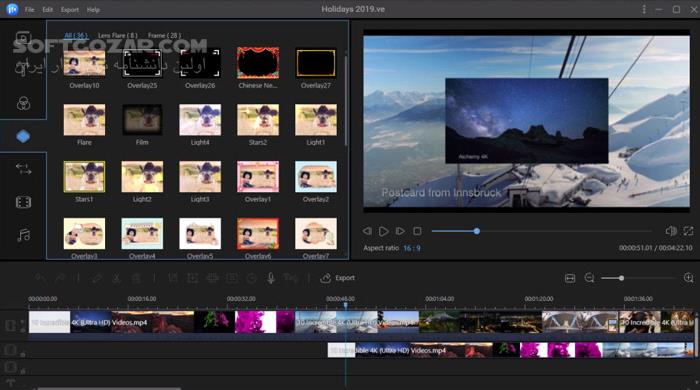The image size is (700, 390).
Task: Click the Mosaic tool icon
Action: point(212,278)
